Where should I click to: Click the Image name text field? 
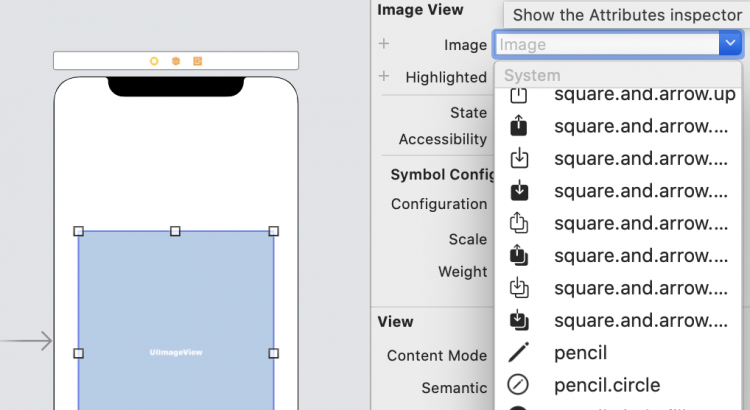(x=605, y=44)
